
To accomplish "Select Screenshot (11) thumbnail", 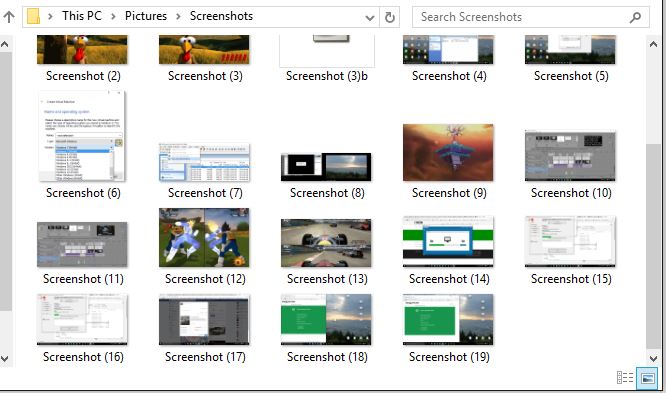I will tap(82, 244).
